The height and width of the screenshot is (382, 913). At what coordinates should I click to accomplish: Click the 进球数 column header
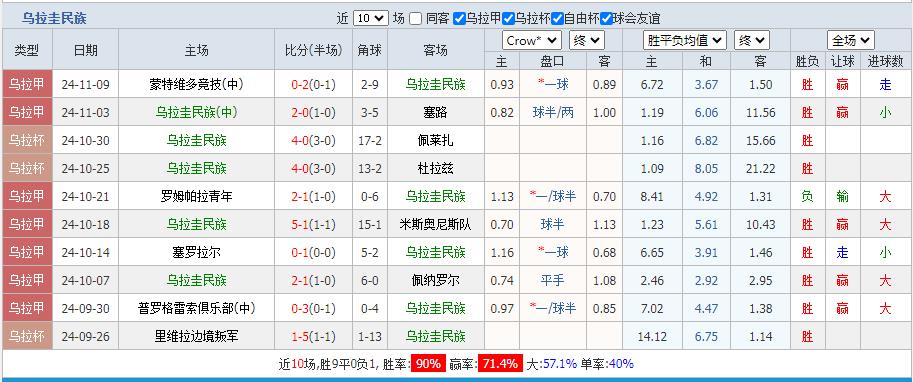(885, 61)
